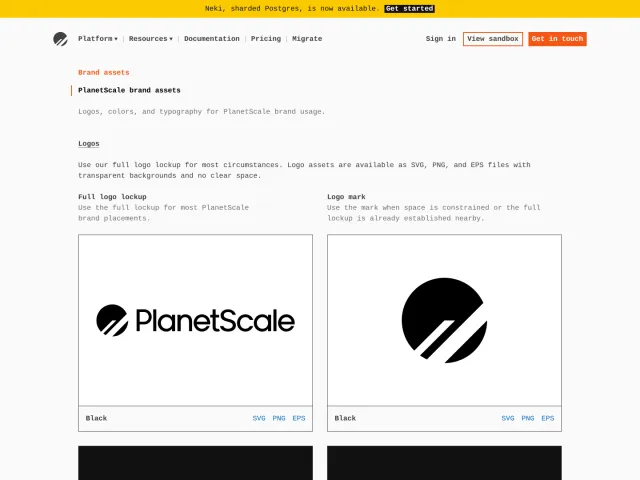Click the black logo mark image
This screenshot has height=480, width=640.
444,320
